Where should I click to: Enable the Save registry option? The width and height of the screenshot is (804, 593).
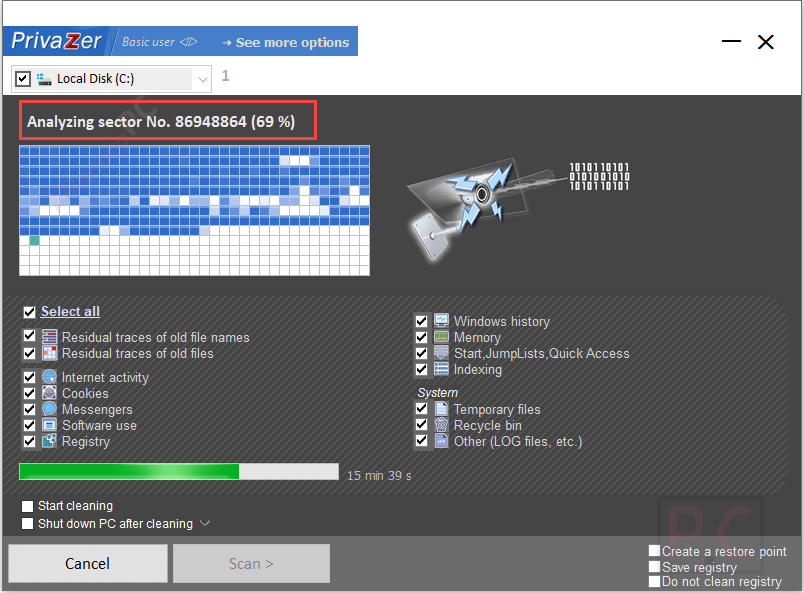[654, 567]
